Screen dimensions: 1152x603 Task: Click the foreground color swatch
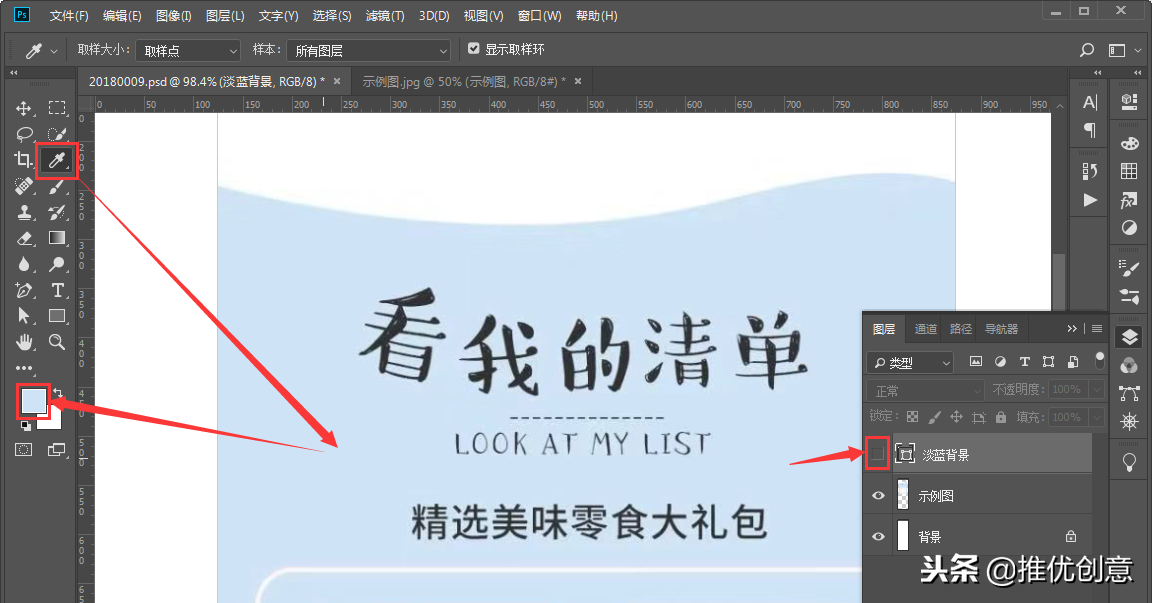(x=33, y=401)
